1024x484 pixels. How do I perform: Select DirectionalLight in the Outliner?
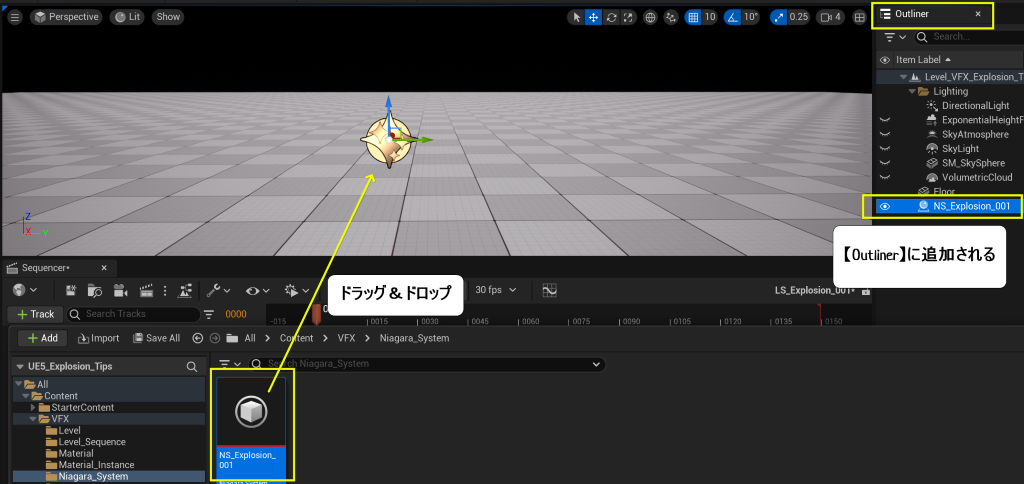(x=975, y=106)
